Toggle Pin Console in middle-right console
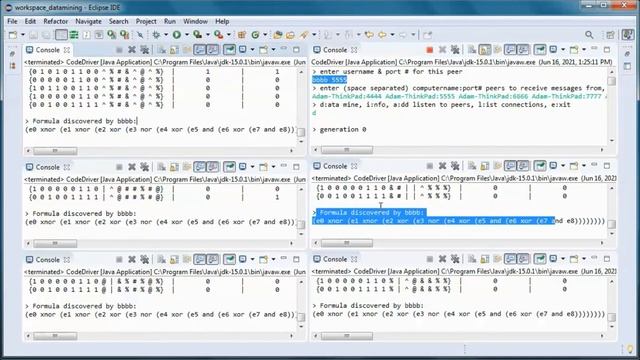 click(x=540, y=166)
